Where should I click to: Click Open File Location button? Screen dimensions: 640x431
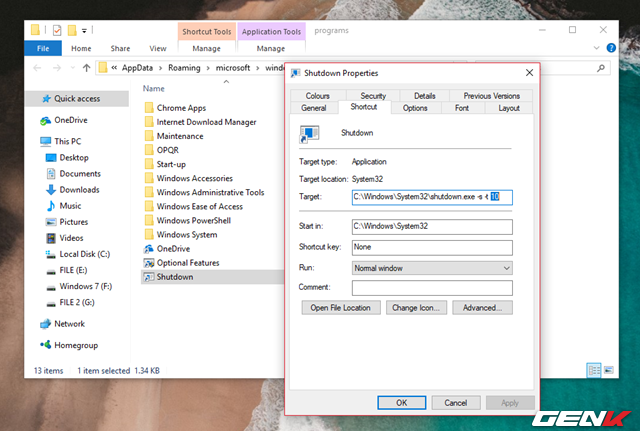point(341,308)
